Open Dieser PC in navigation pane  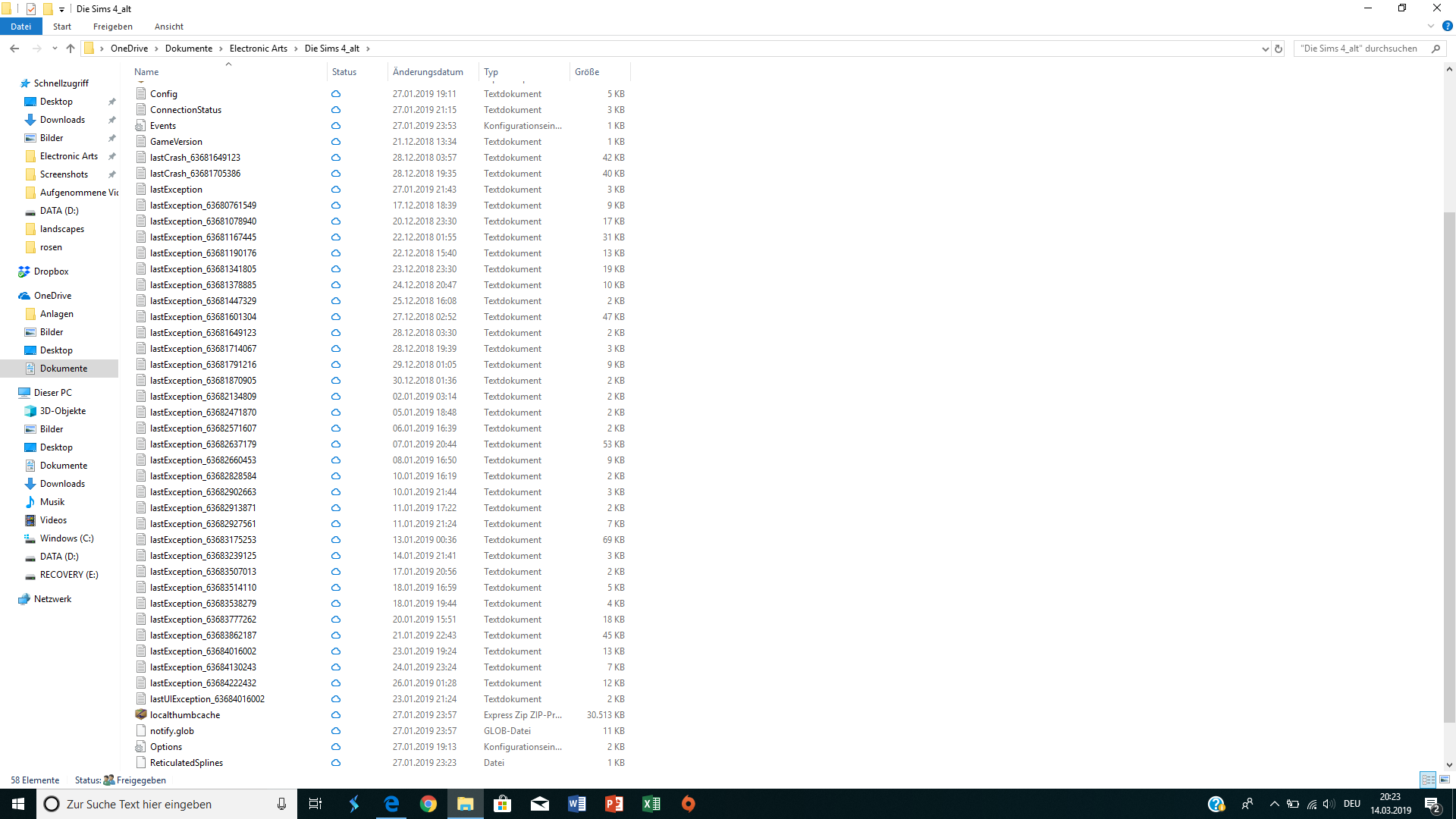click(x=52, y=393)
